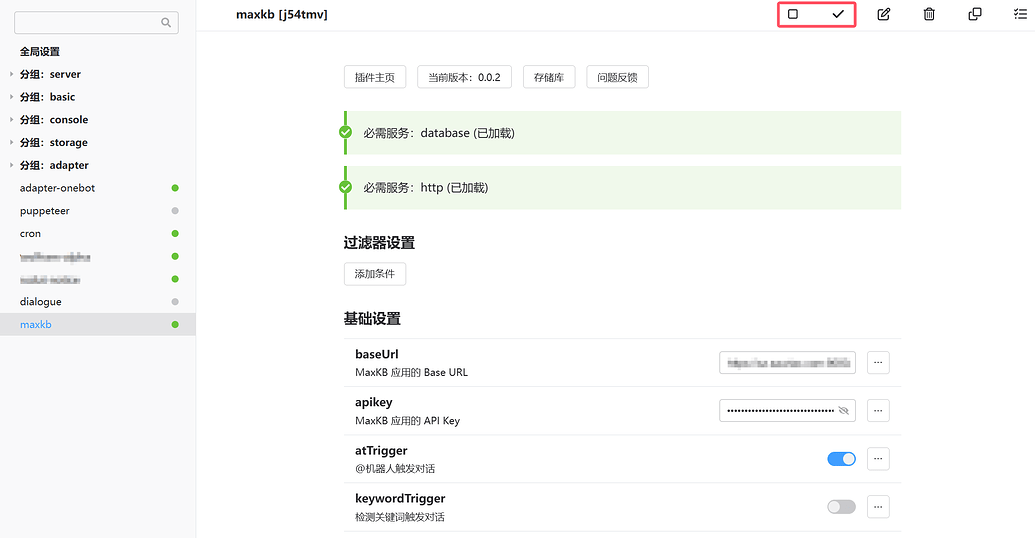Click the 过滤器设置 heading

pos(379,243)
